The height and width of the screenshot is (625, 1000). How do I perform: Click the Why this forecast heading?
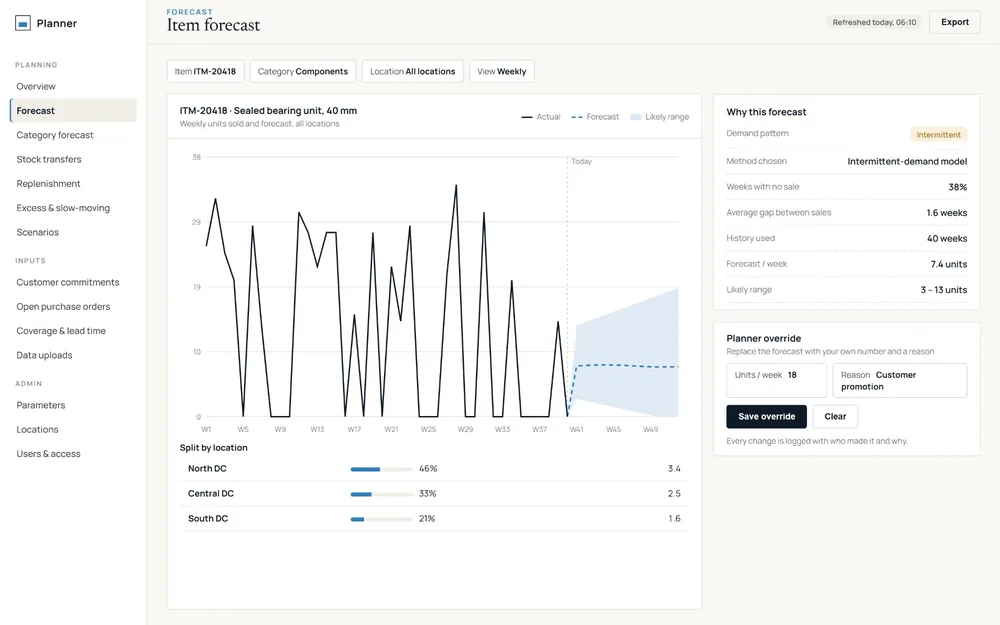(x=766, y=112)
